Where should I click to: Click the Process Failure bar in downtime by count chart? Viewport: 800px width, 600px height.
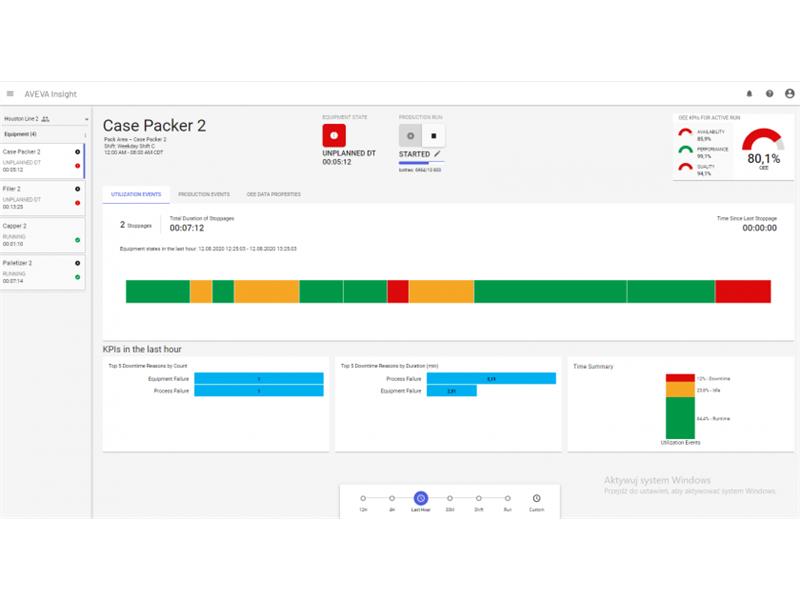click(x=259, y=391)
